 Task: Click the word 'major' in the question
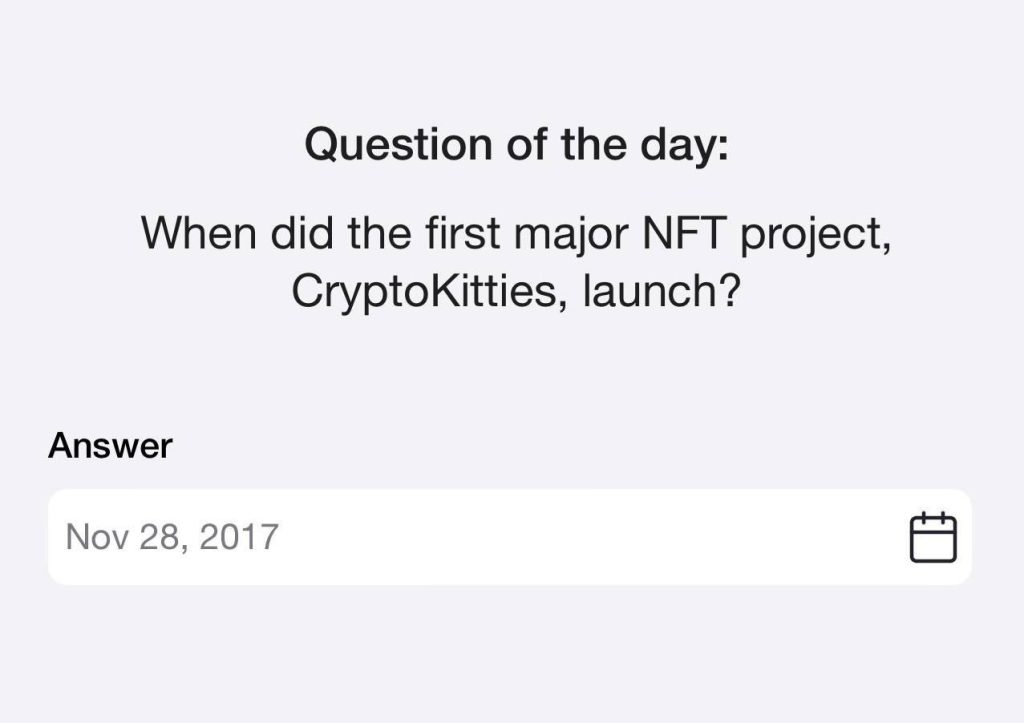[x=572, y=237]
